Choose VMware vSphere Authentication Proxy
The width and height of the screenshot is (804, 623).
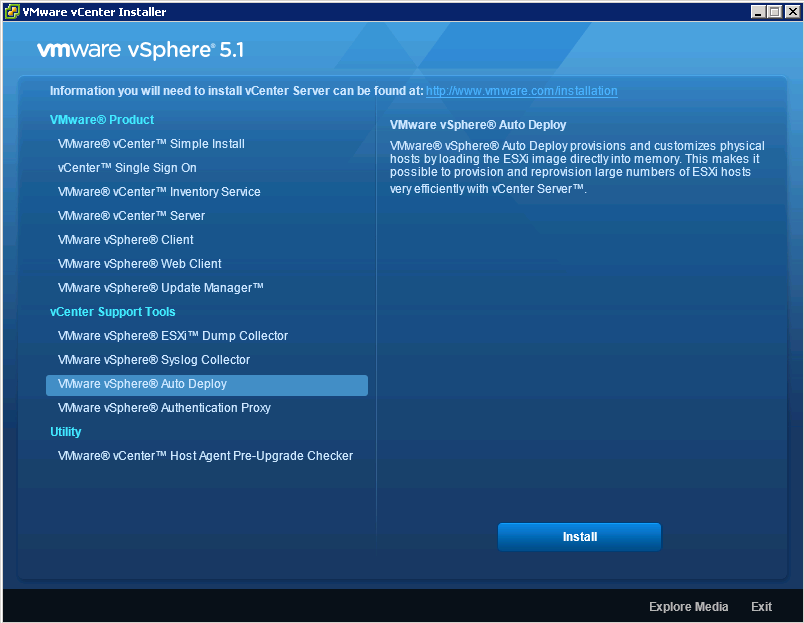click(164, 408)
